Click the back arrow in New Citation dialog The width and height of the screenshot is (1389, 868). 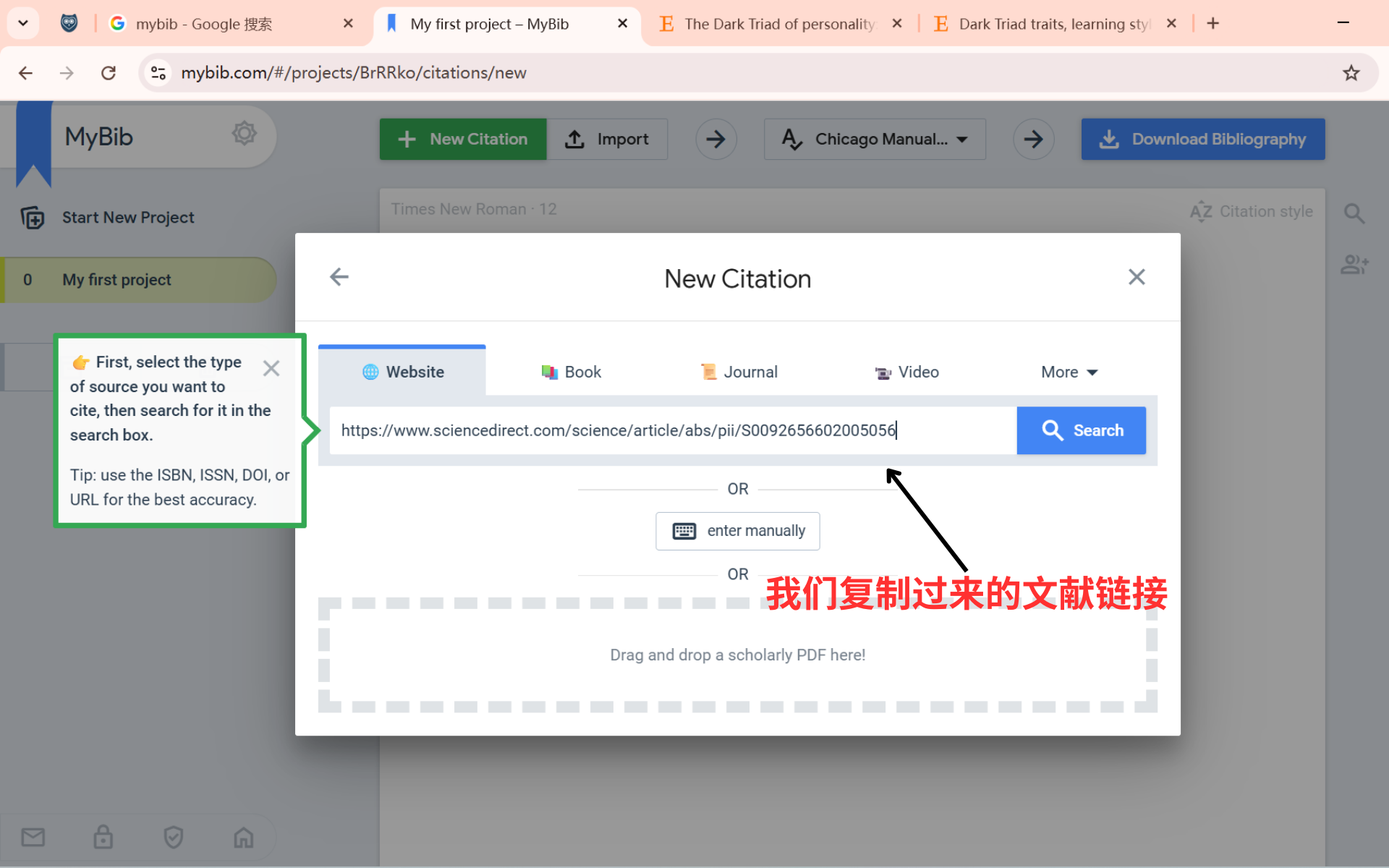pyautogui.click(x=339, y=277)
